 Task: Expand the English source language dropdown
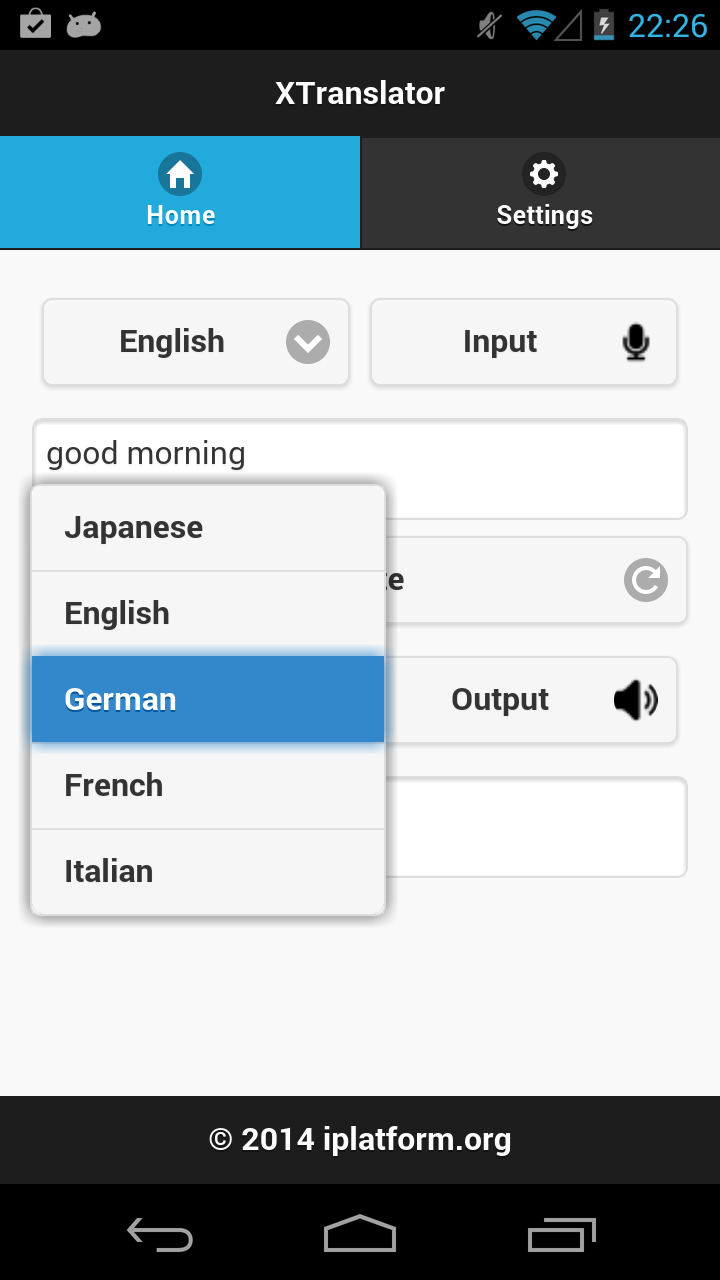196,342
